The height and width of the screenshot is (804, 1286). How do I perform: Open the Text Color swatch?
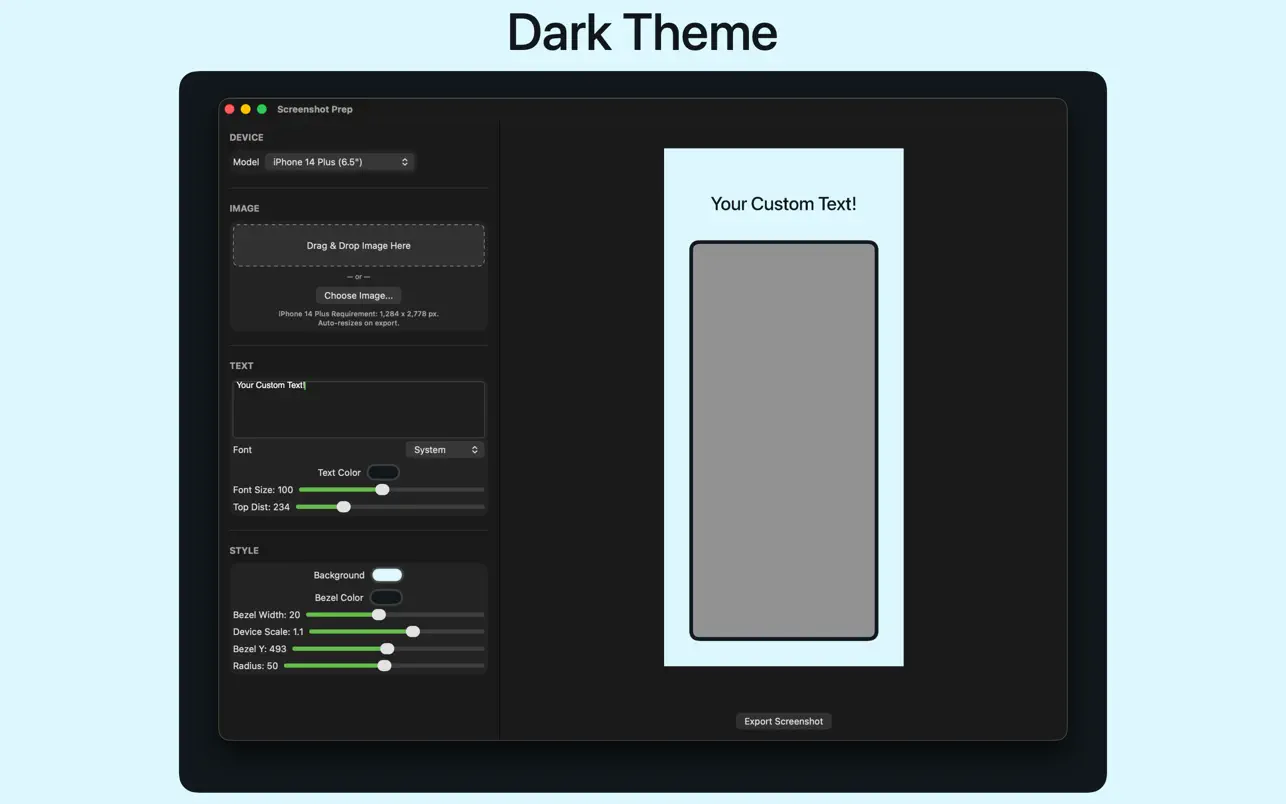(x=383, y=472)
